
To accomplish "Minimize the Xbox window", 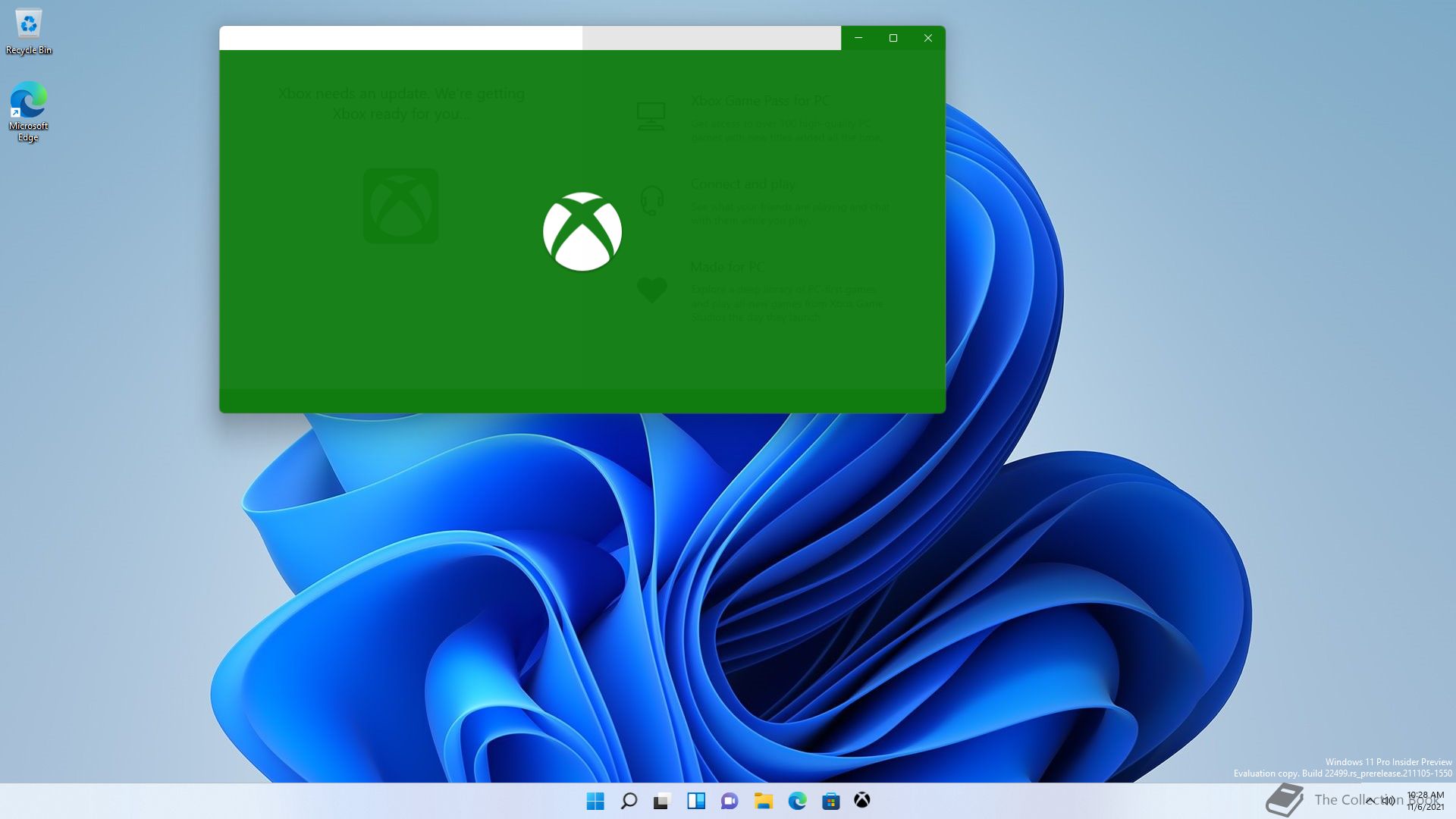I will click(x=858, y=38).
